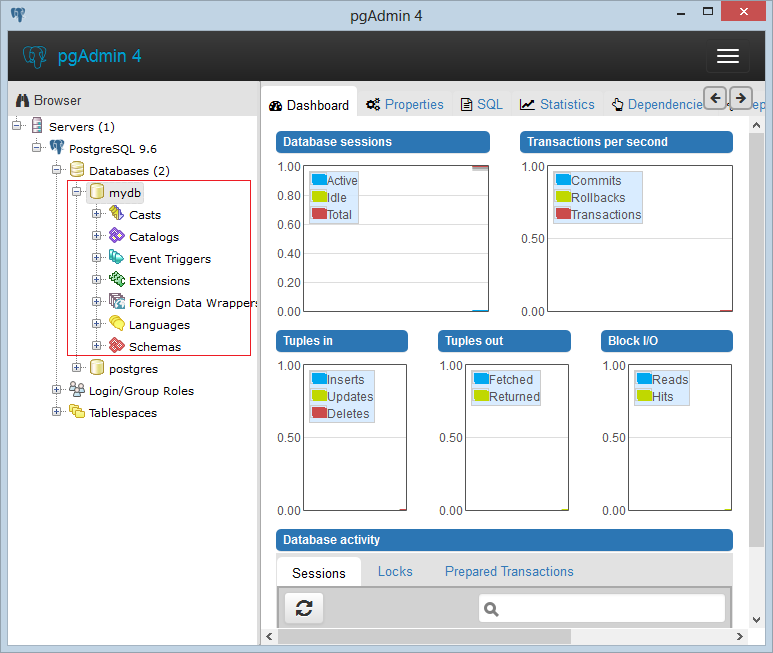
Task: Select the Locks activity tab
Action: [x=395, y=572]
